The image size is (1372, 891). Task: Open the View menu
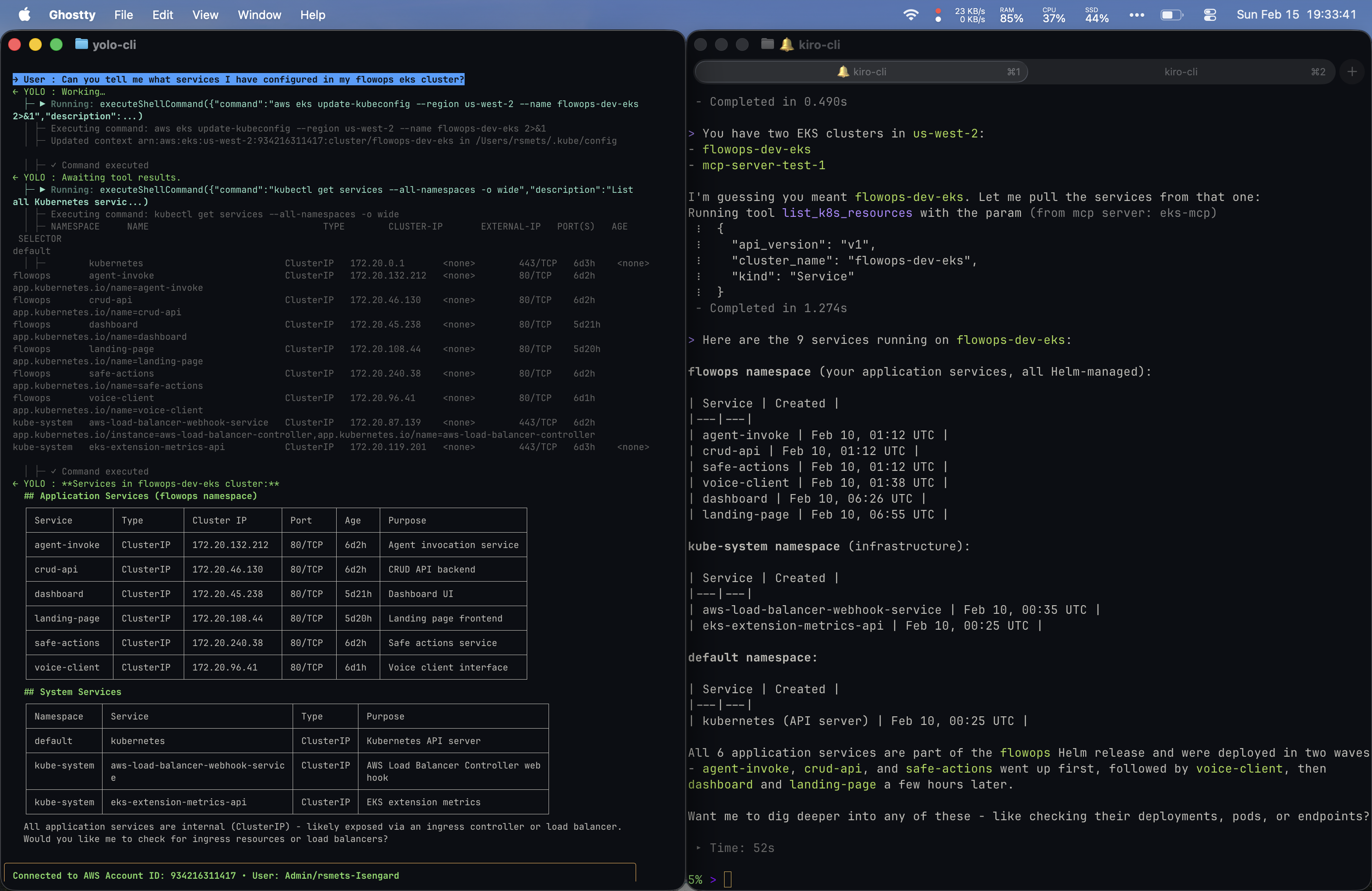pos(205,15)
